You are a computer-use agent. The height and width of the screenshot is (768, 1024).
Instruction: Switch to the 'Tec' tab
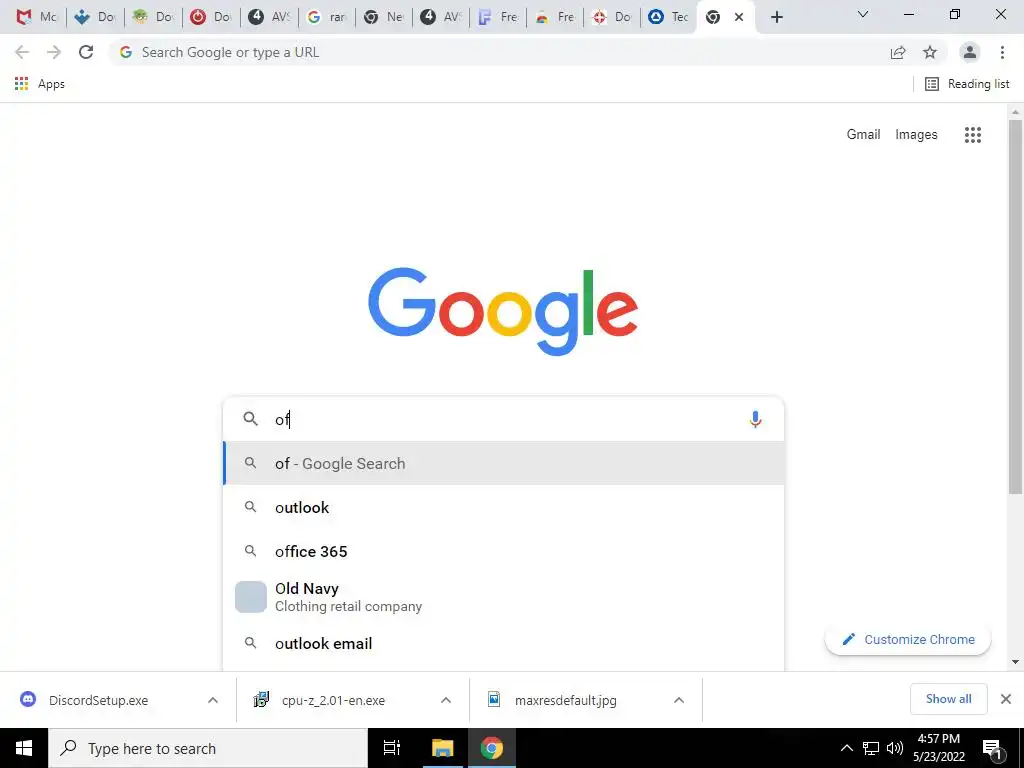pyautogui.click(x=668, y=17)
